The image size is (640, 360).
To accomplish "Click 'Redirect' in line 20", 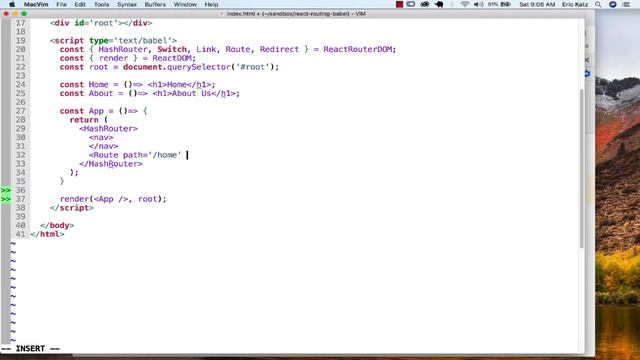I will [x=279, y=49].
